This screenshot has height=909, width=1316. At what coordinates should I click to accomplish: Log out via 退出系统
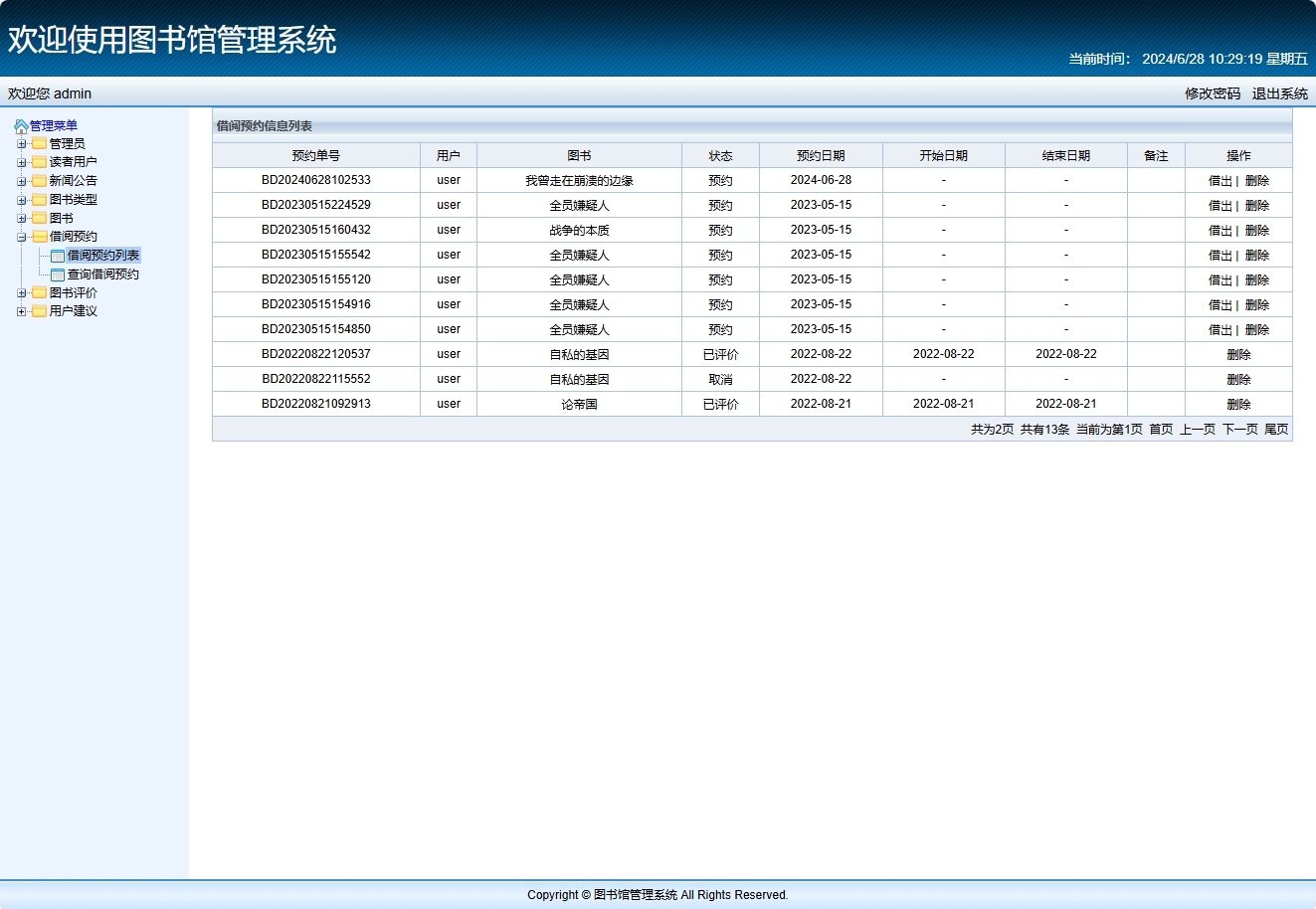[1279, 93]
